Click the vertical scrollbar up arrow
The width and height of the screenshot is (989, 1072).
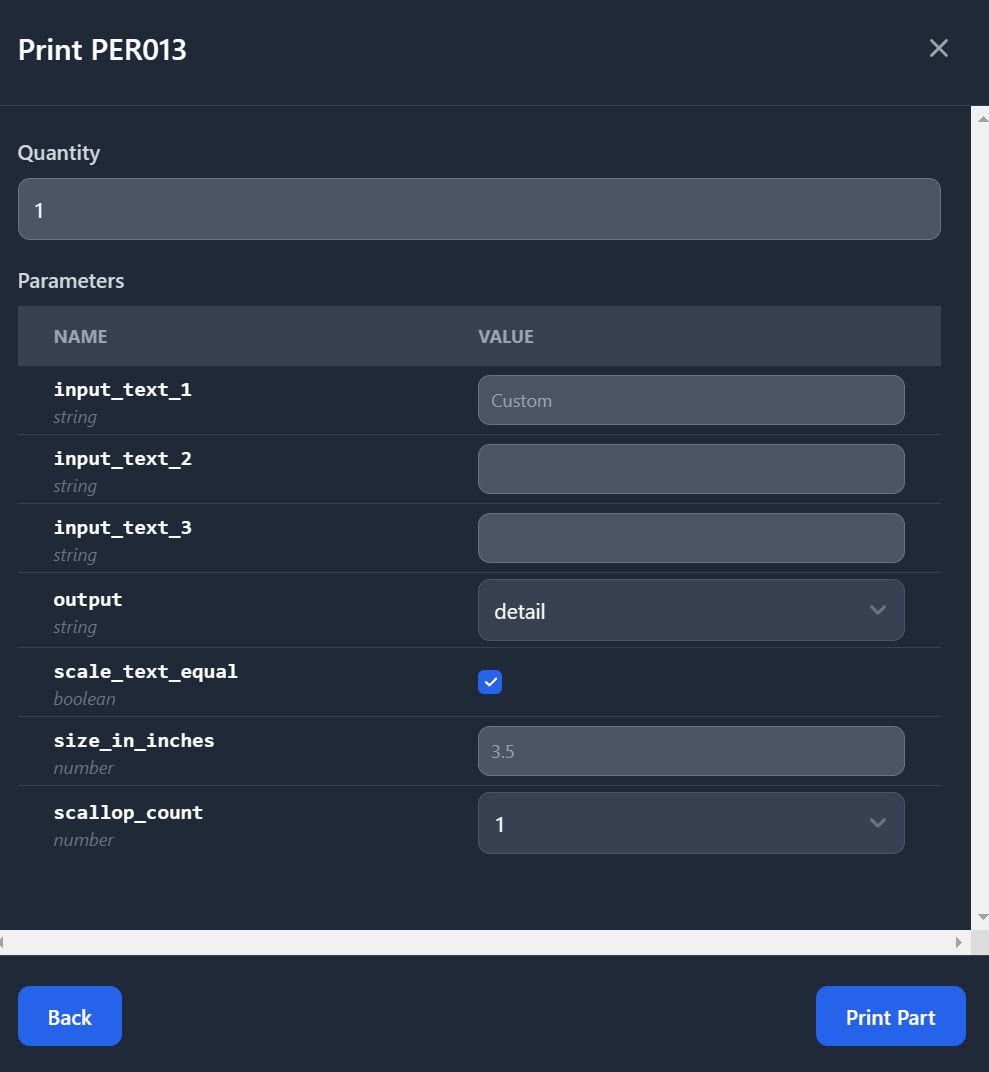[x=982, y=119]
